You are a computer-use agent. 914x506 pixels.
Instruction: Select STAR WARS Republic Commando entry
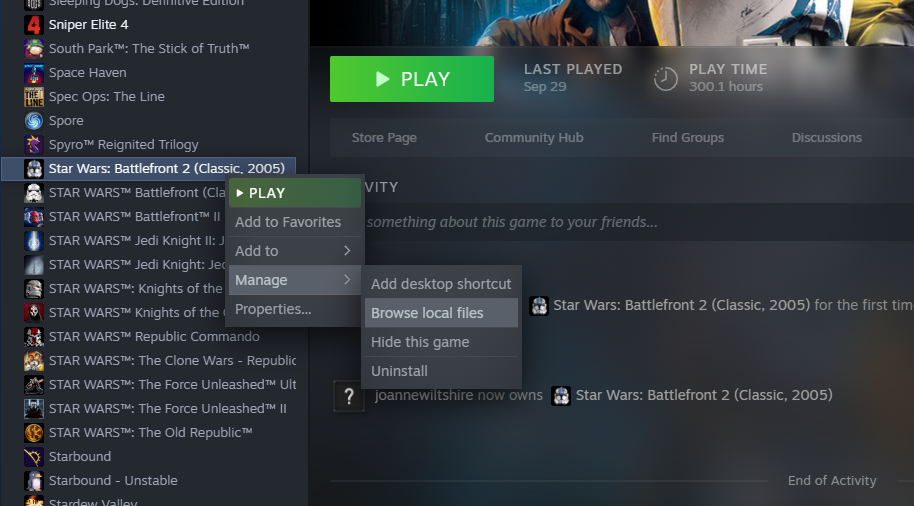point(154,337)
